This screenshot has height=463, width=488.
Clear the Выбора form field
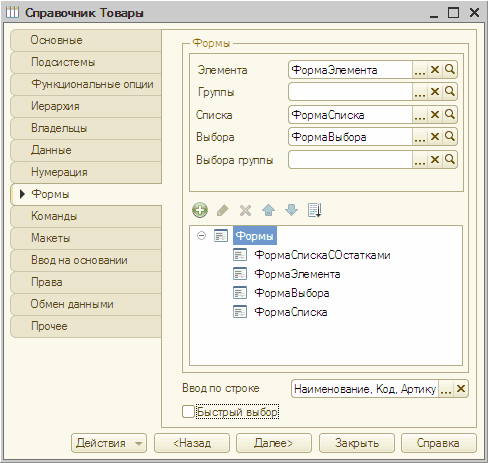pyautogui.click(x=435, y=137)
